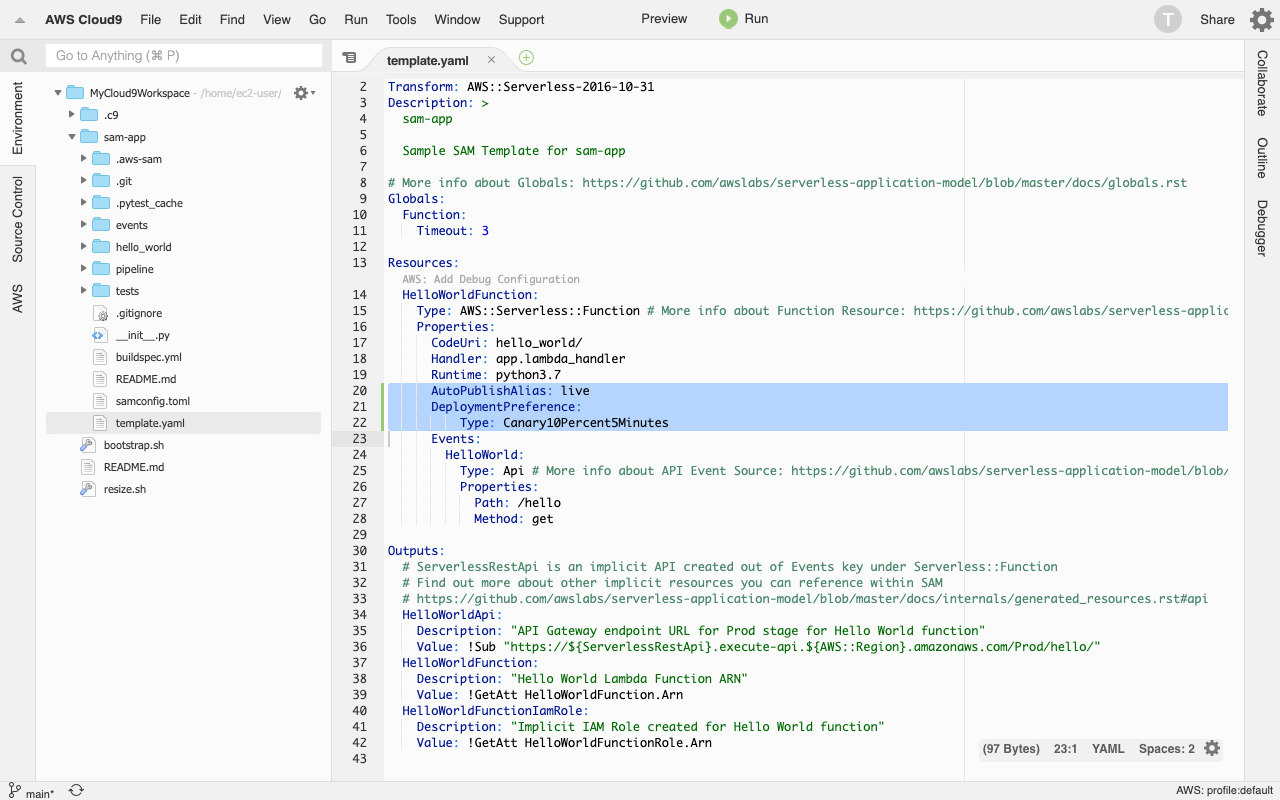Expand the .git folder arrow
The height and width of the screenshot is (800, 1280).
tap(83, 181)
